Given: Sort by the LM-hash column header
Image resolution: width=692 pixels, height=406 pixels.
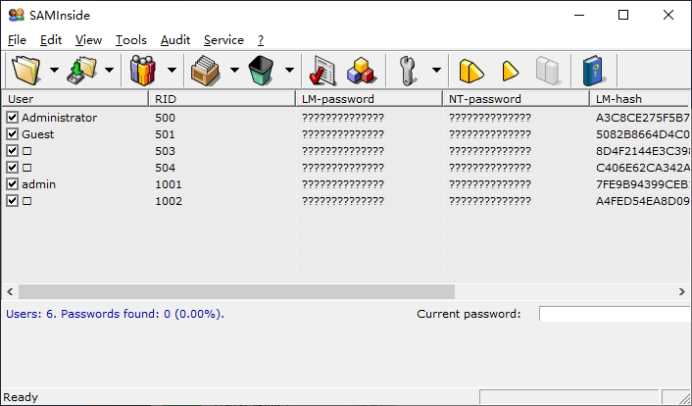Looking at the screenshot, I should tap(640, 99).
